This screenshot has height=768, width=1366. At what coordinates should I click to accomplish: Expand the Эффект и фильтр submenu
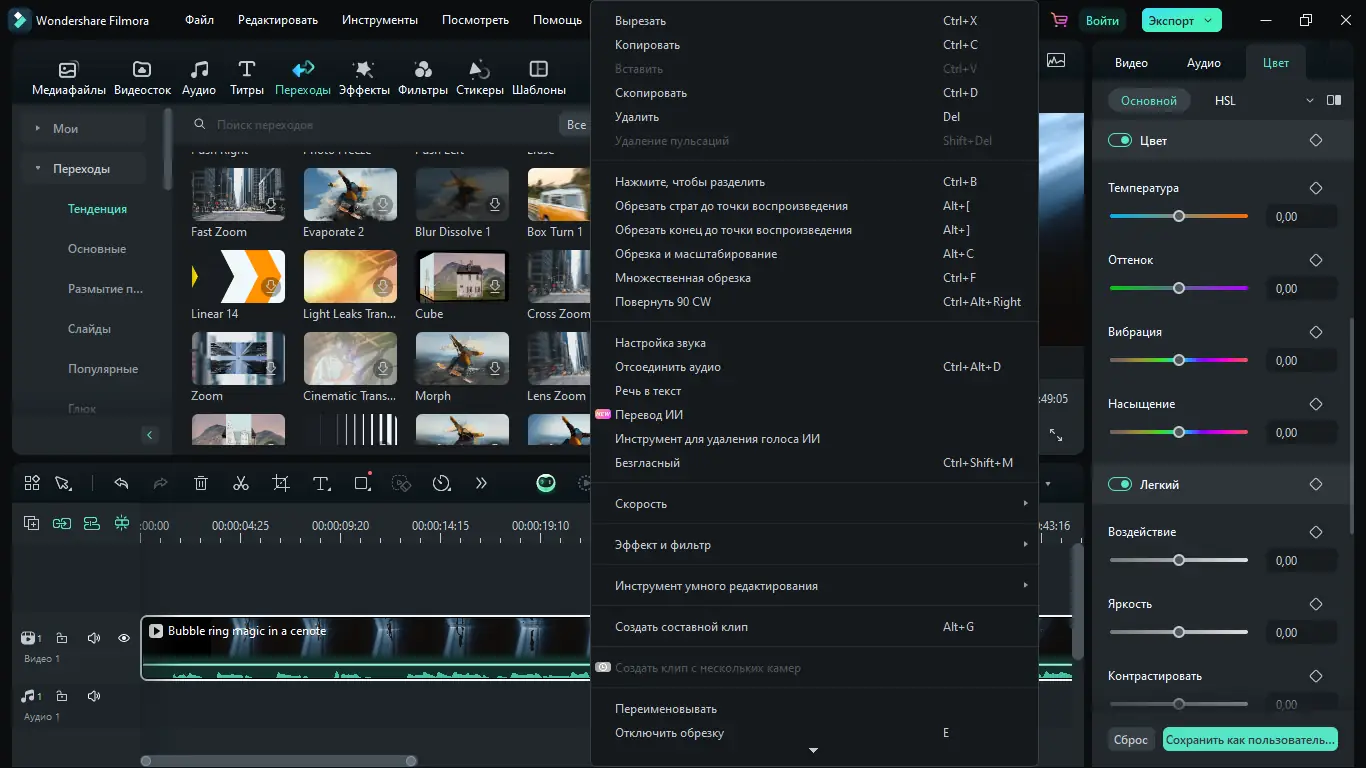click(x=815, y=545)
